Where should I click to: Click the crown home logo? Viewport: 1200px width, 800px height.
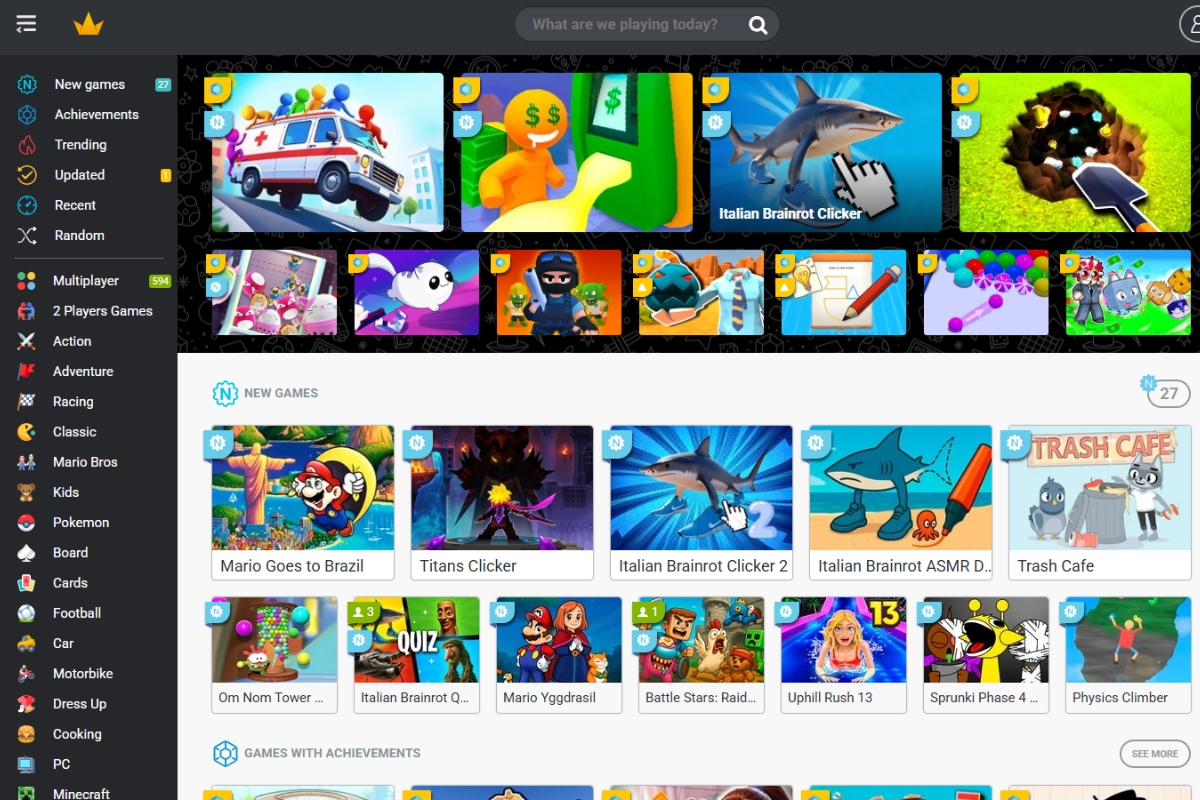click(x=90, y=23)
